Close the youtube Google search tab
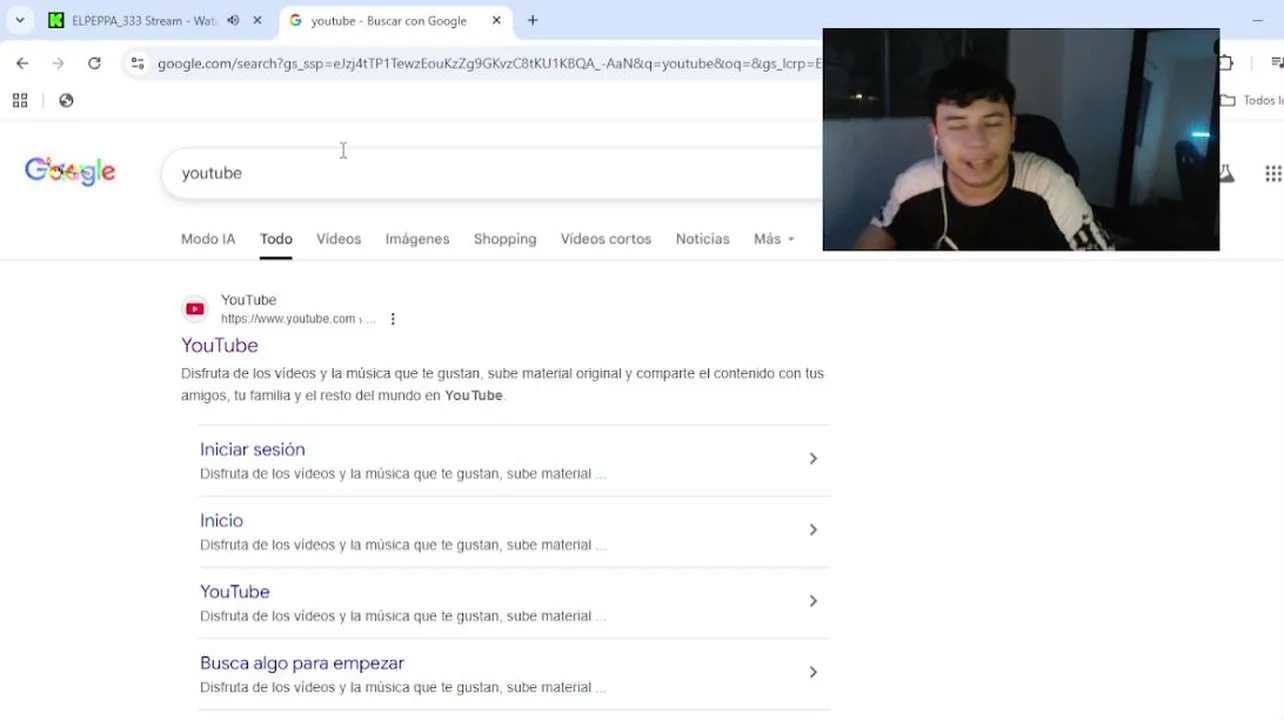Screen dimensions: 1284x720 pos(496,20)
